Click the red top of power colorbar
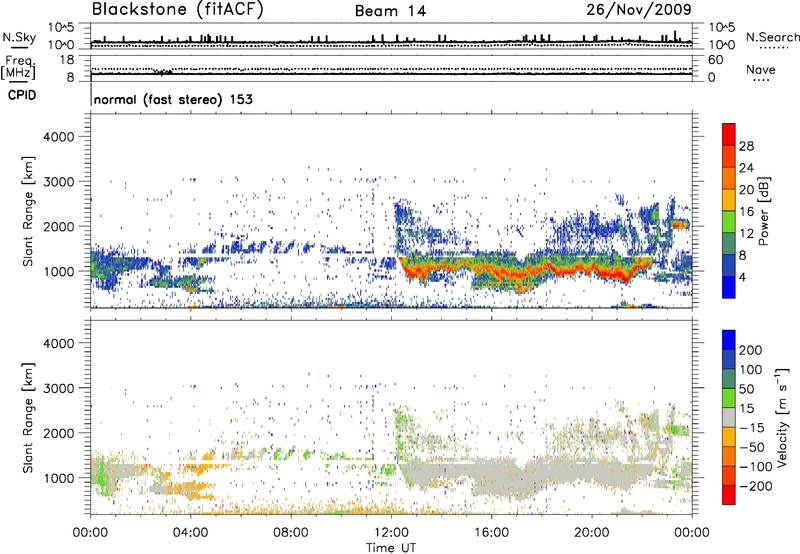This screenshot has height=554, width=800. point(729,134)
